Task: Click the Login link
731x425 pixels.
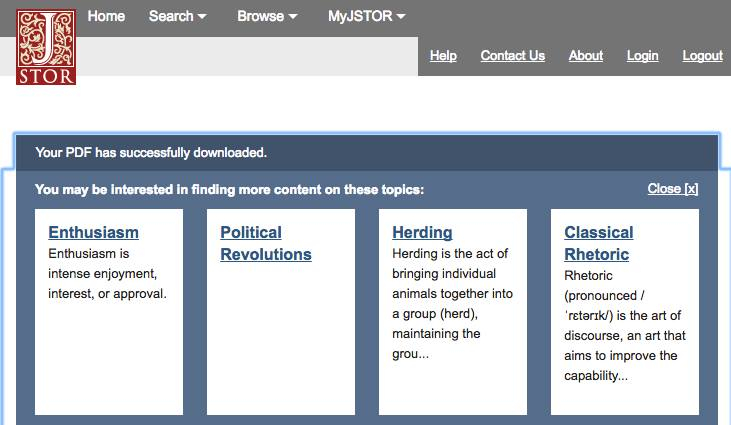Action: 642,56
